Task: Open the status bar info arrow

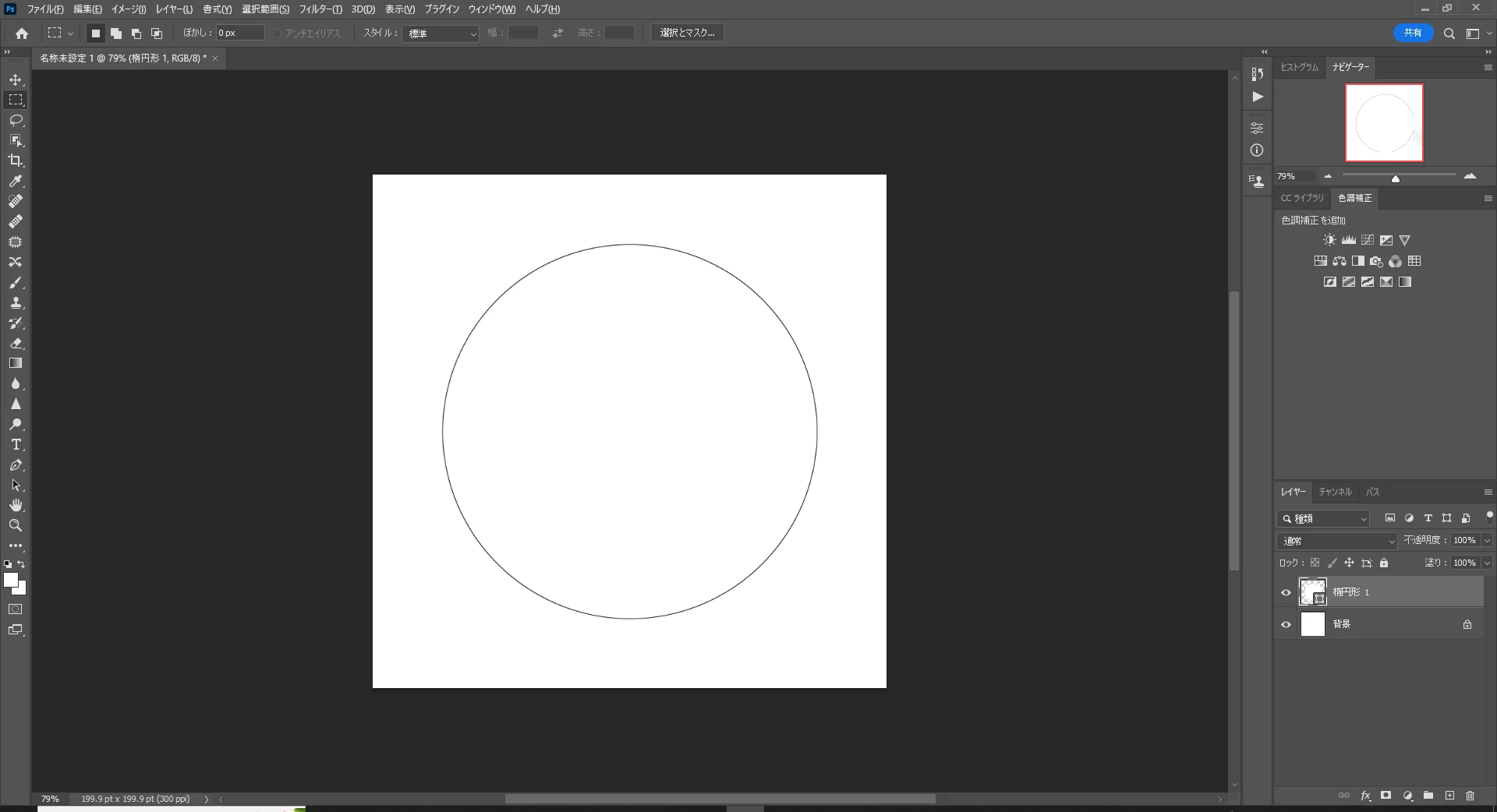Action: (206, 799)
